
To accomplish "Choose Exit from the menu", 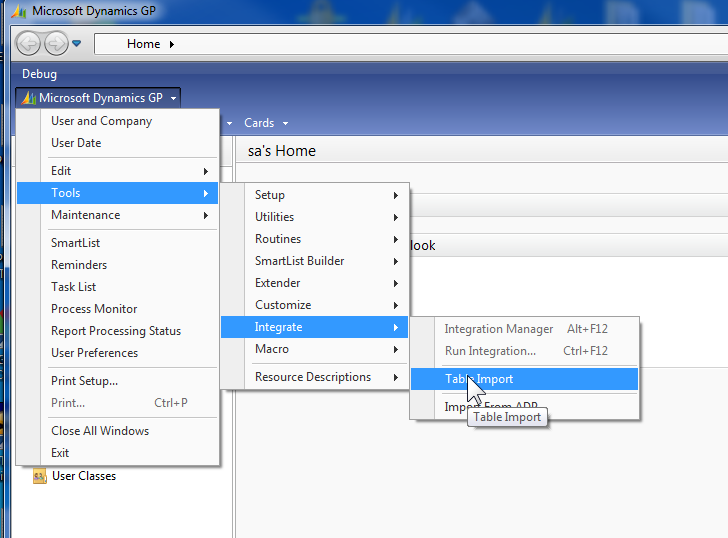I will point(117,453).
